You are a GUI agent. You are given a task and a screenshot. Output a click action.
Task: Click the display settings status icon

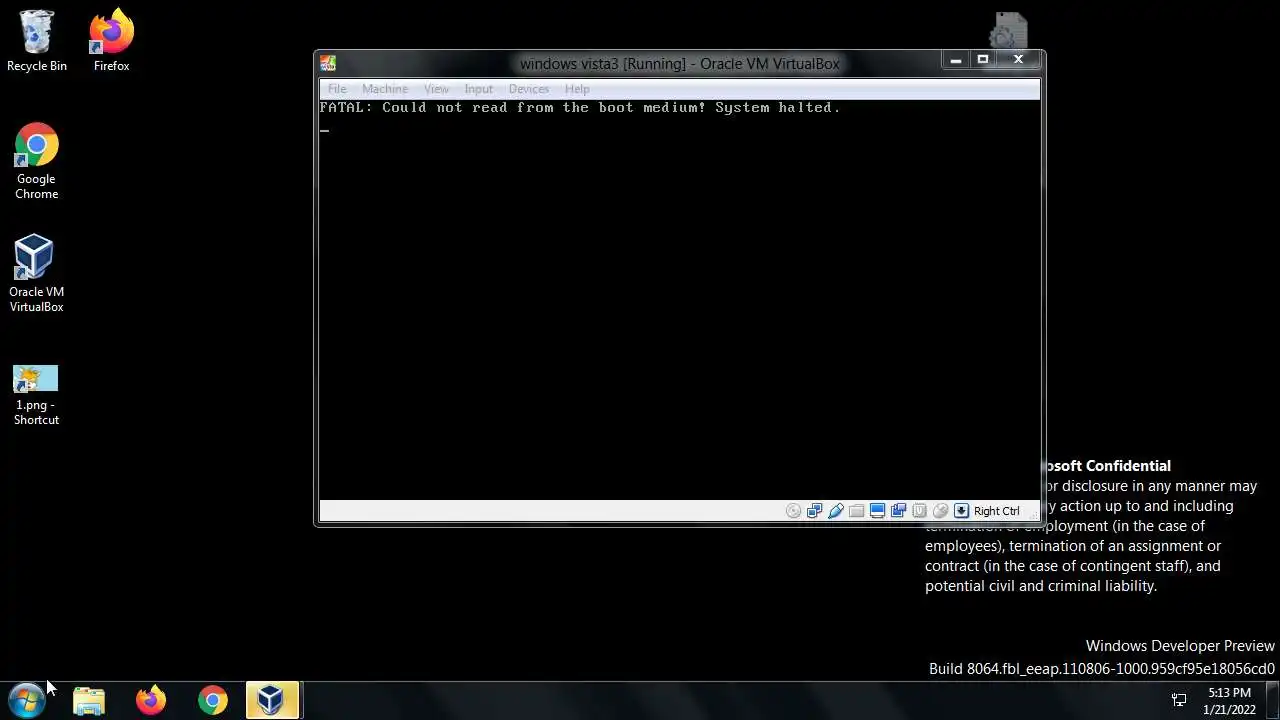coord(877,511)
